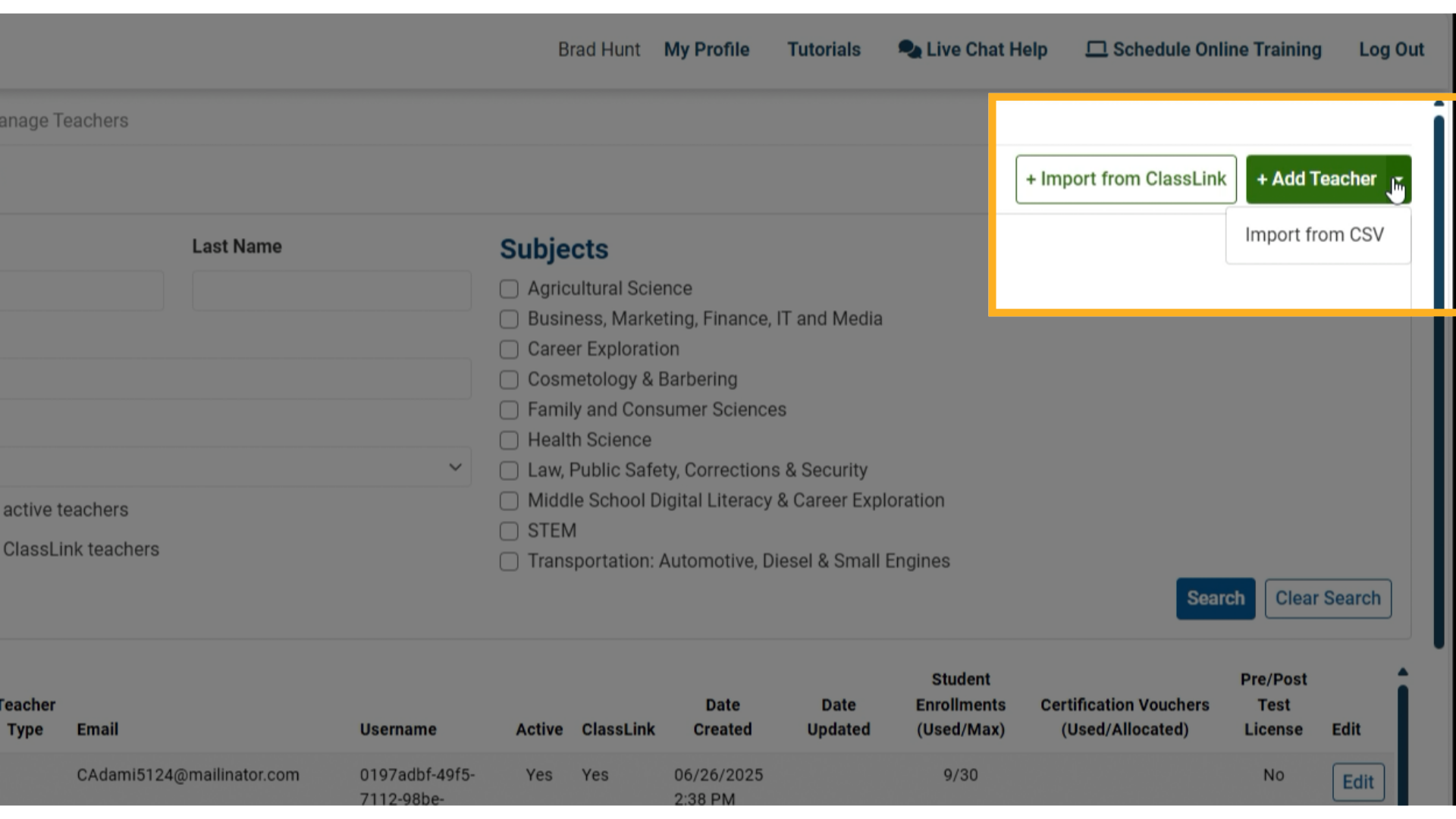Click the Active column header
Viewport: 1456px width, 819px height.
539,730
